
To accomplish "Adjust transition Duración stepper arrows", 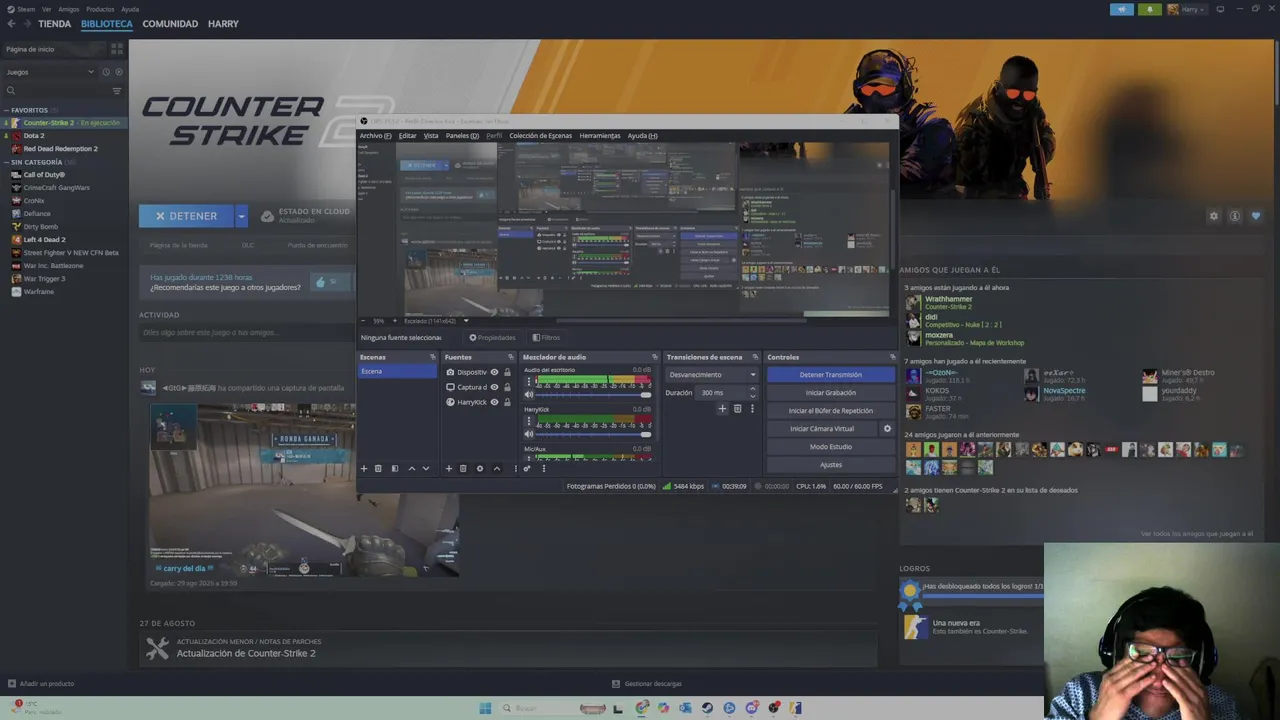I will (x=753, y=392).
